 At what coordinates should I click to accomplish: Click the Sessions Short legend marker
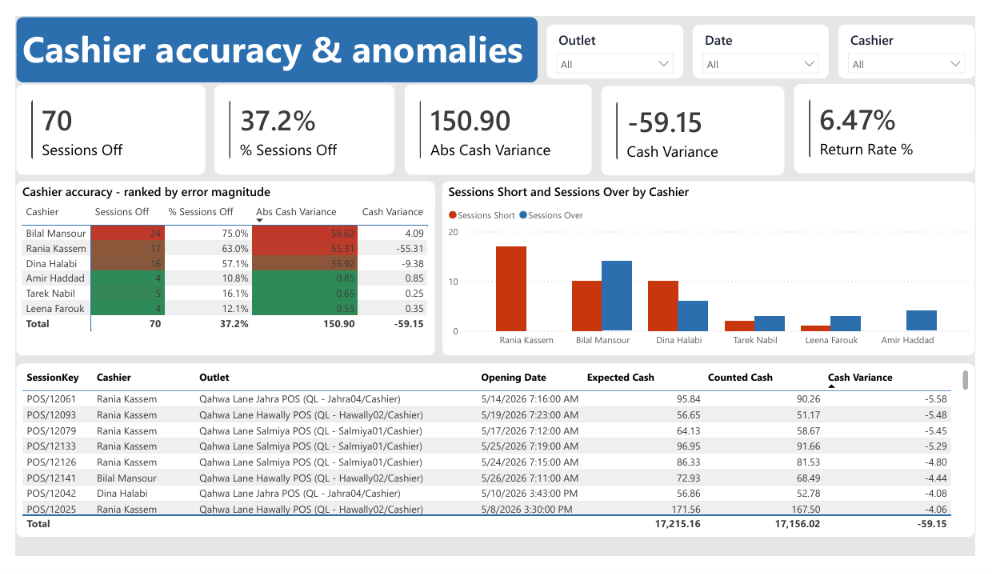point(452,215)
